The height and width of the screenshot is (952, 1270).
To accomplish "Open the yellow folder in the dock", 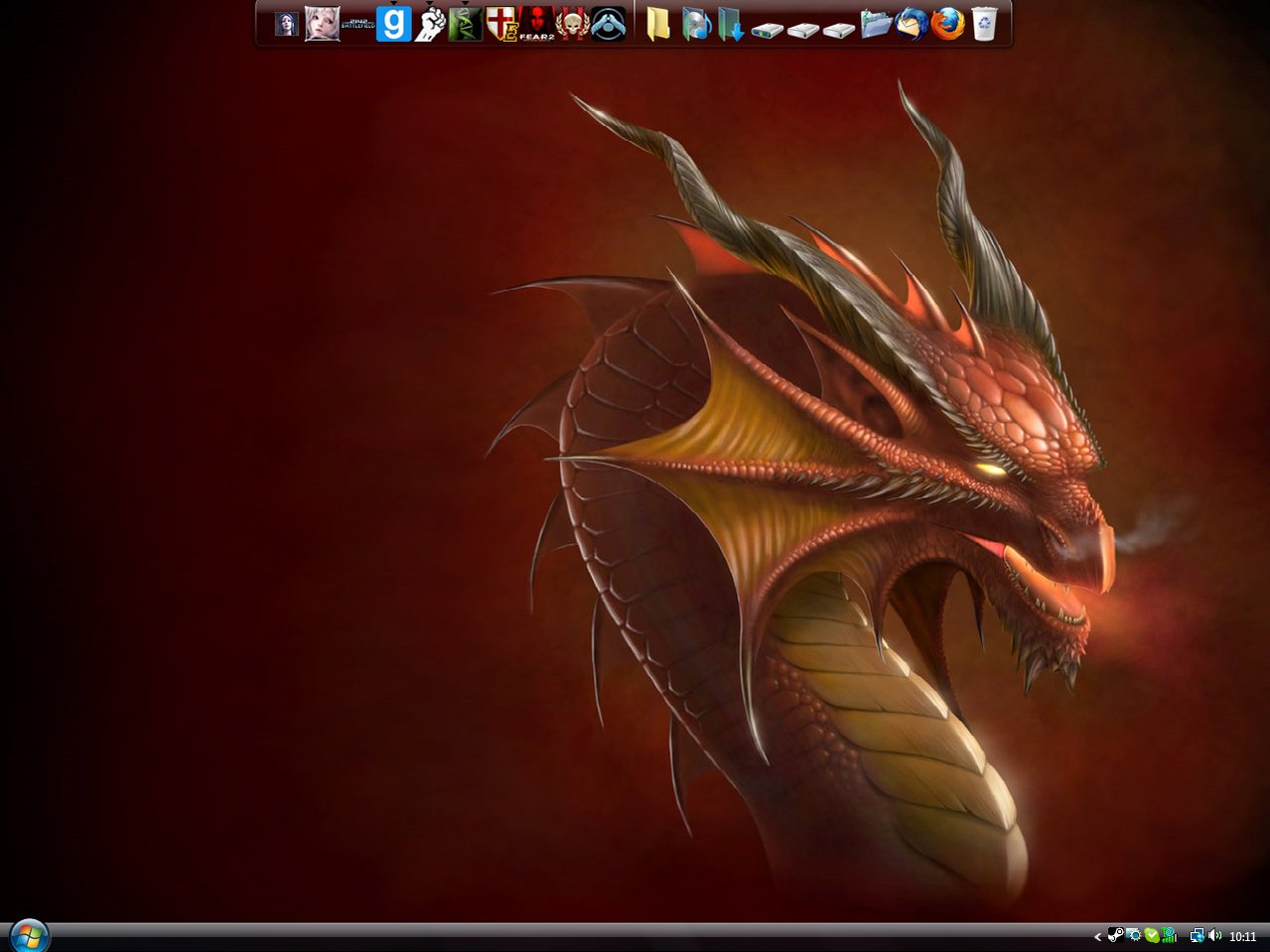I will coord(658,24).
